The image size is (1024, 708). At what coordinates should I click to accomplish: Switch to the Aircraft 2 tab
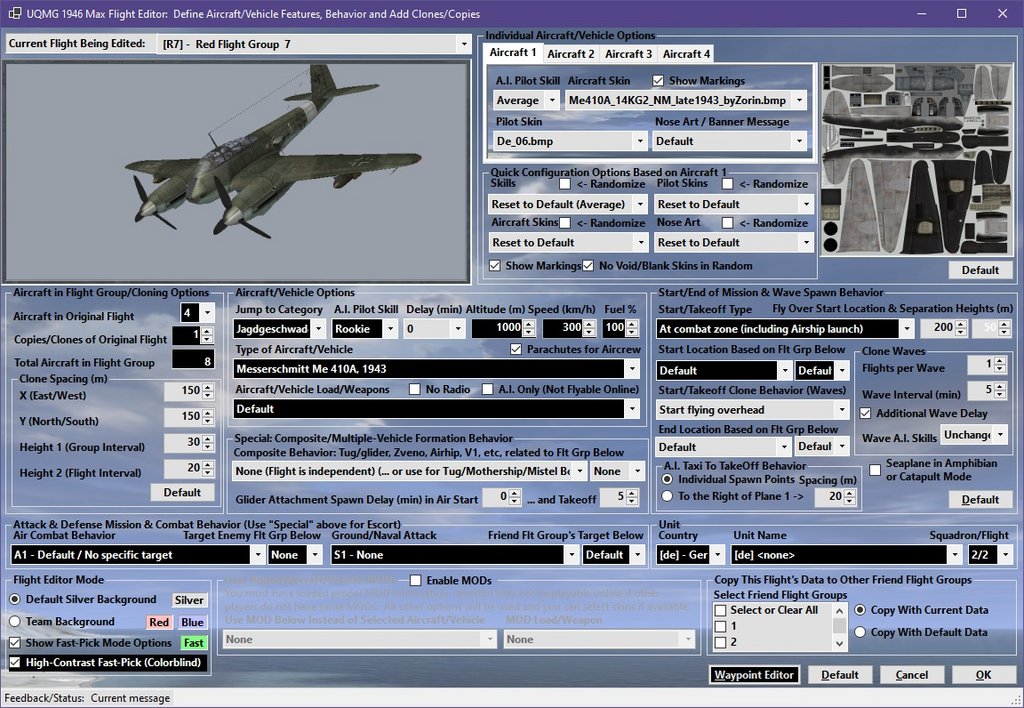point(571,54)
